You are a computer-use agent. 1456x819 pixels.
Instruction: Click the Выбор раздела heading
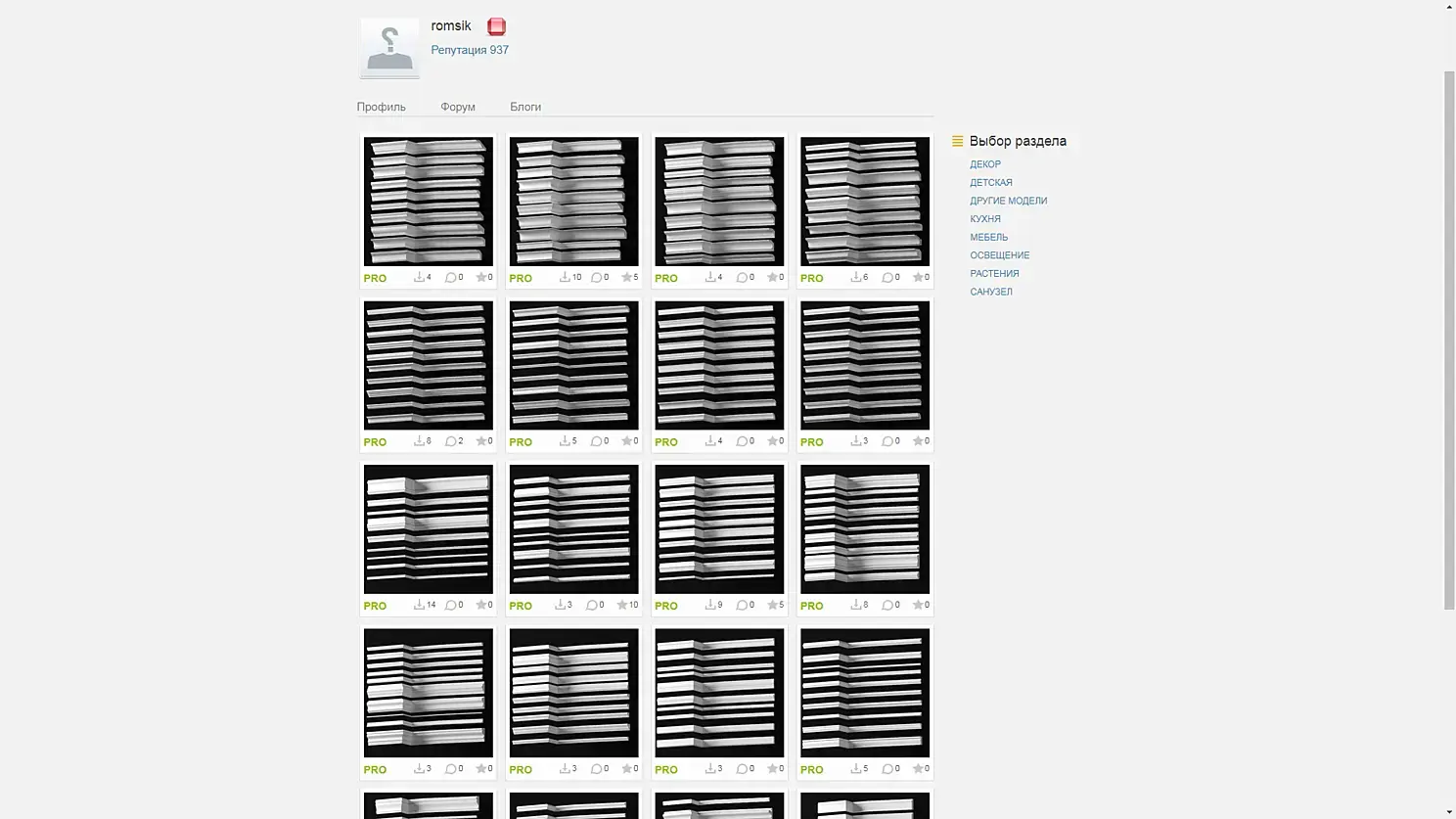point(1018,141)
